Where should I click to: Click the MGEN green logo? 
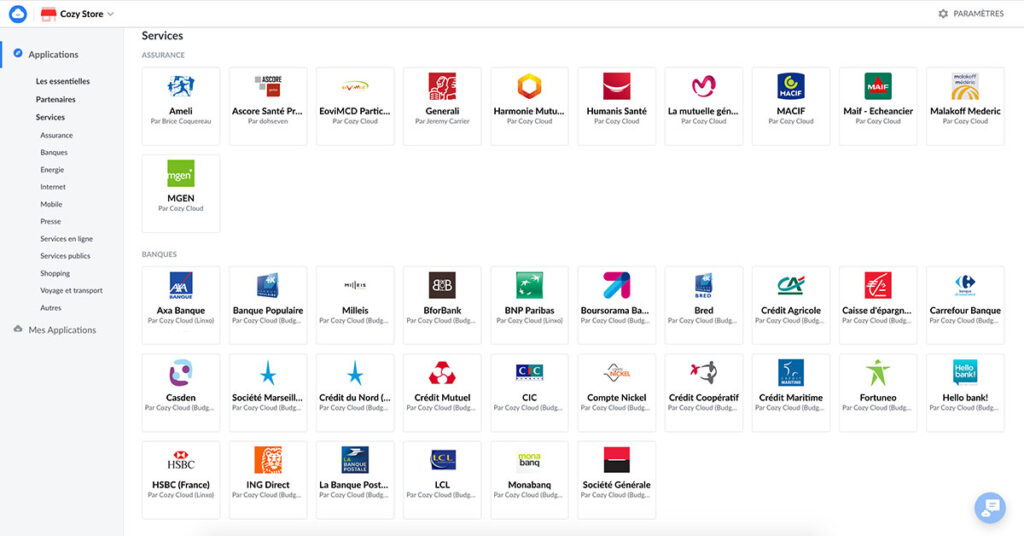point(181,174)
